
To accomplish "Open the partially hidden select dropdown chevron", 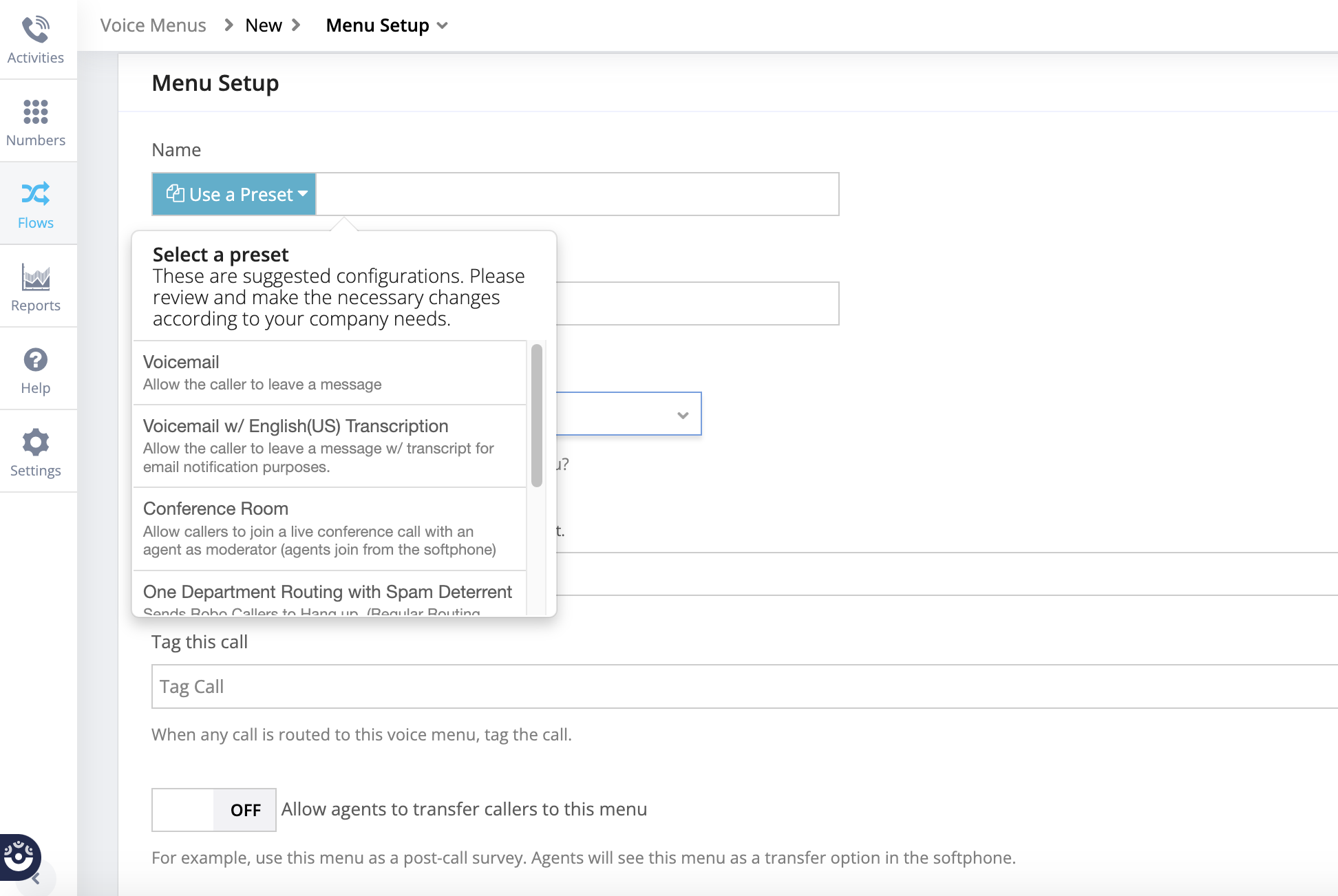I will pos(682,415).
